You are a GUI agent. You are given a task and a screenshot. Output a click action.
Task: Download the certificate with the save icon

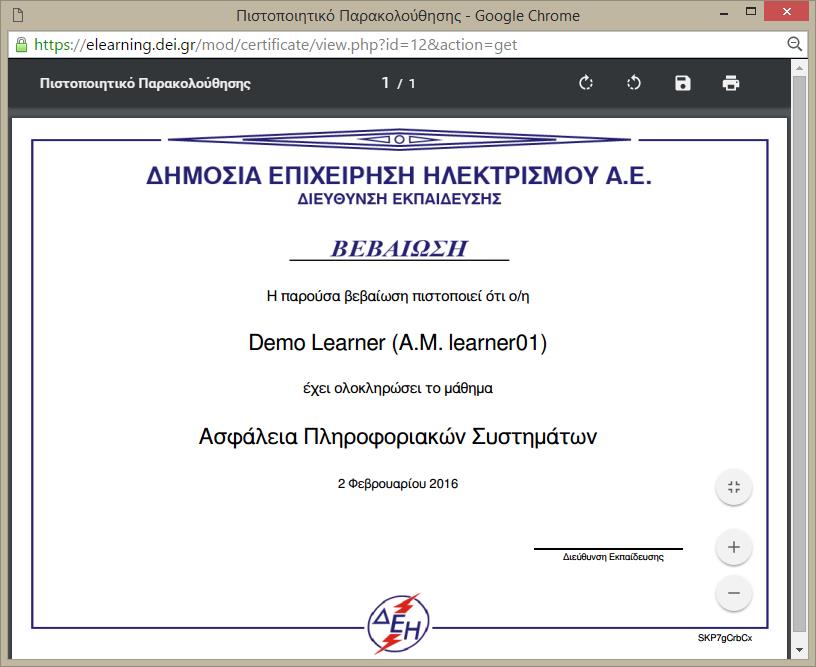coord(682,83)
